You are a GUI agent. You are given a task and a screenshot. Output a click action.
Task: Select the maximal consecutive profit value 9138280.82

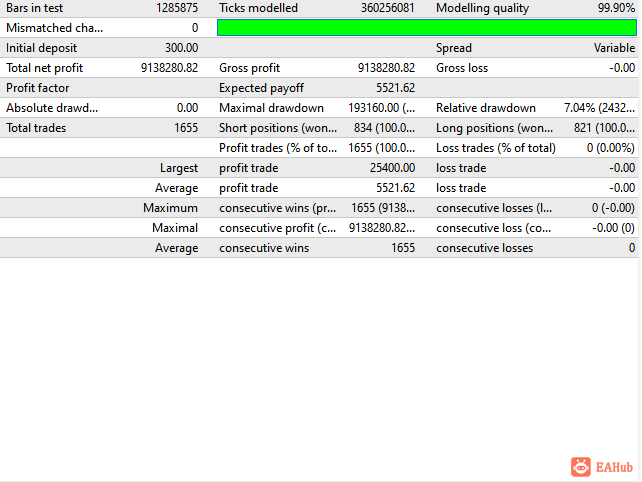pos(382,229)
